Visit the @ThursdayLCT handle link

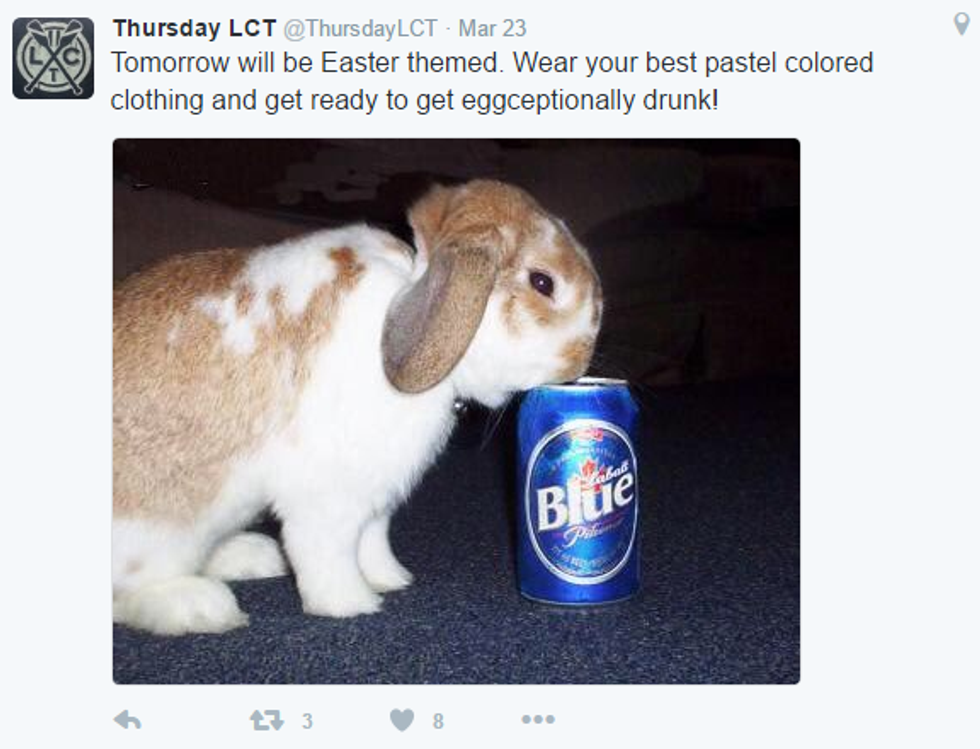pyautogui.click(x=361, y=28)
